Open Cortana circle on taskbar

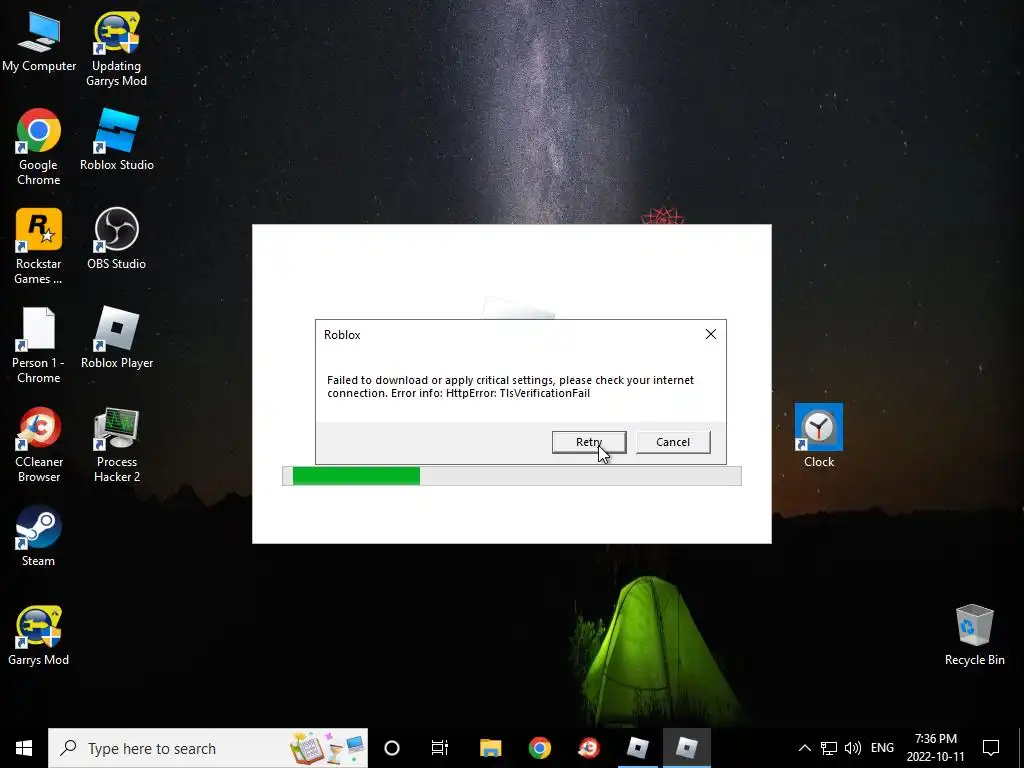coord(392,748)
